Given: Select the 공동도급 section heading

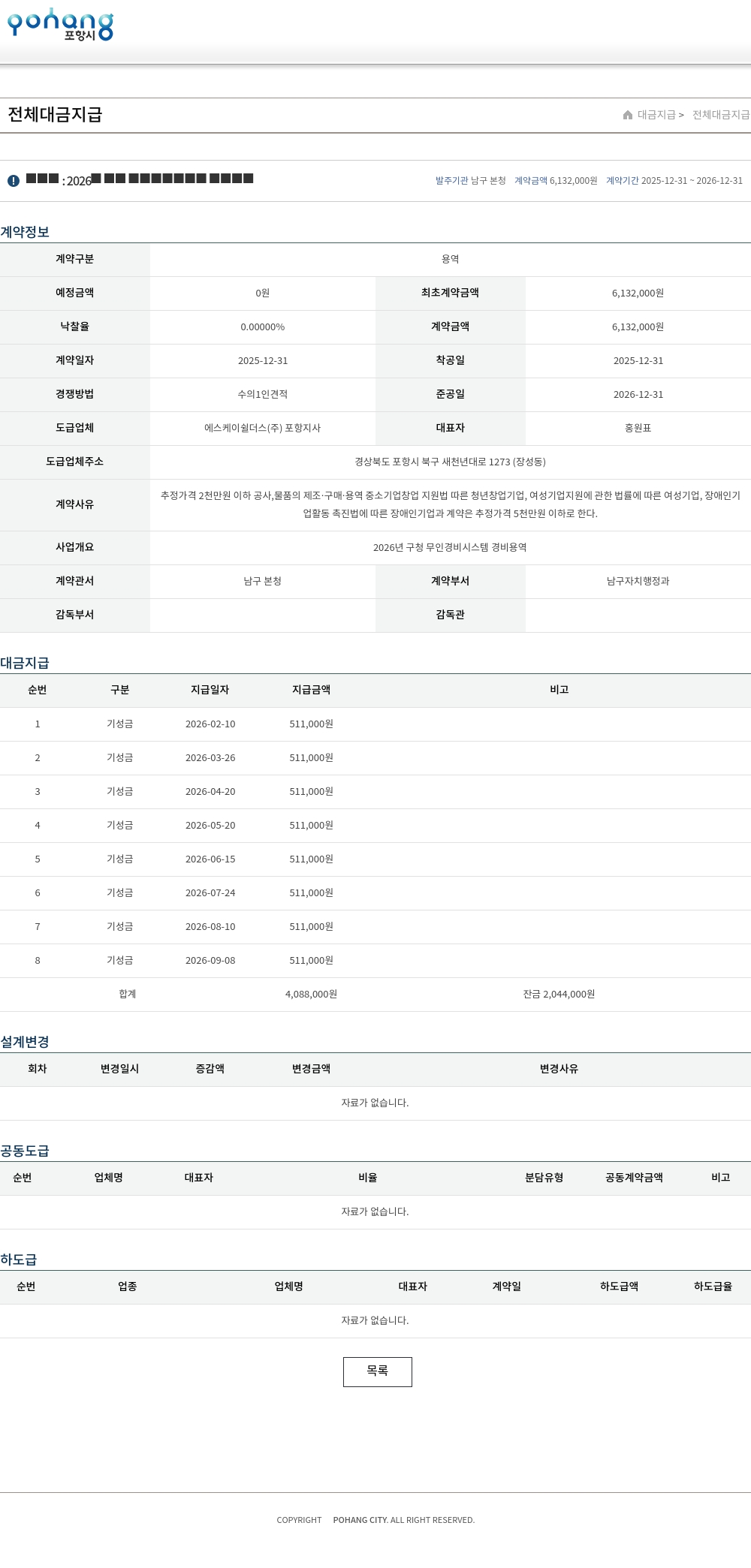Looking at the screenshot, I should [25, 1151].
